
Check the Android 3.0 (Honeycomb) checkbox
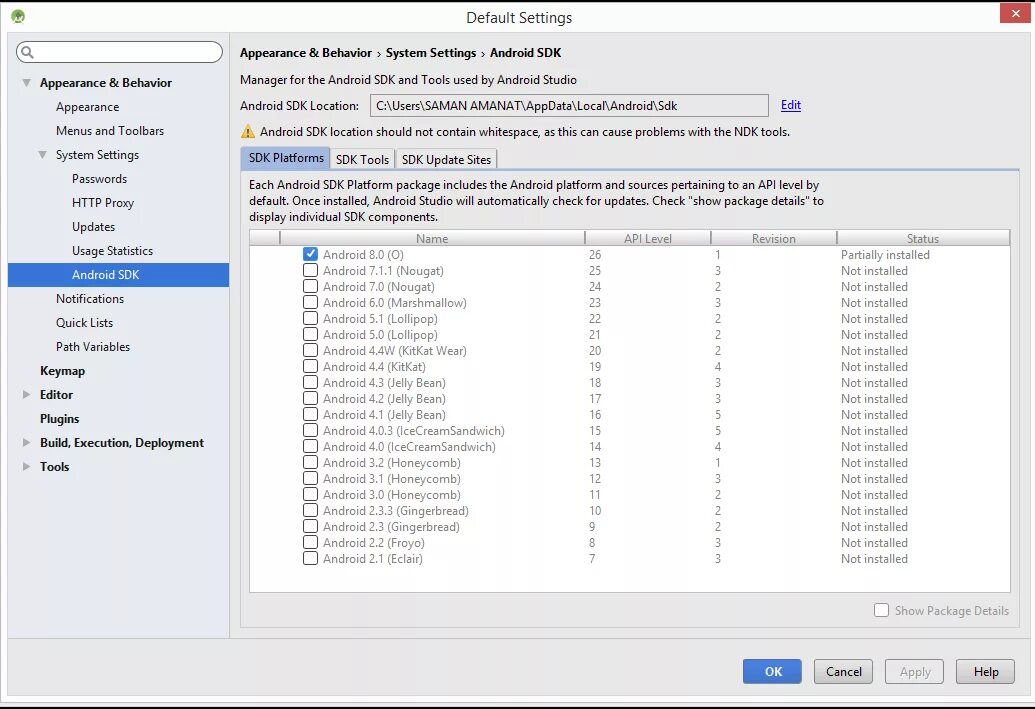tap(310, 494)
